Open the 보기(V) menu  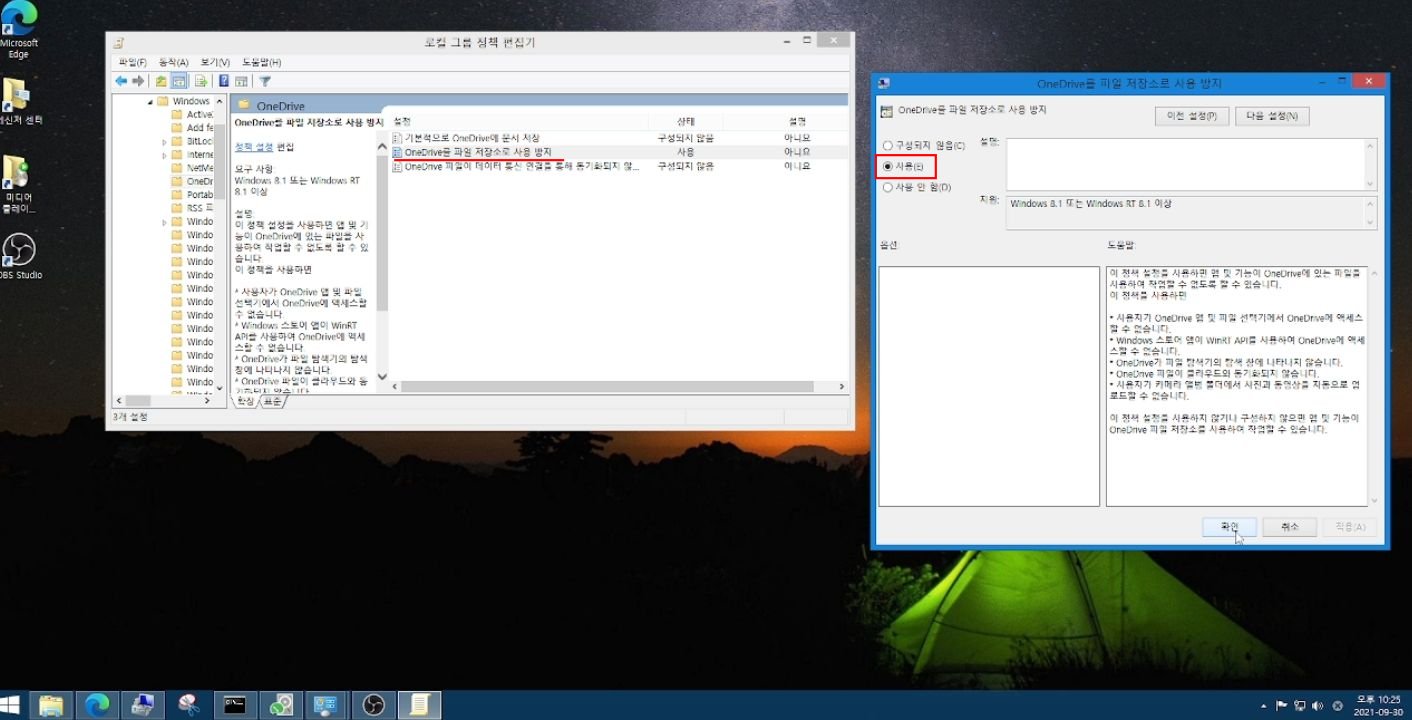215,62
